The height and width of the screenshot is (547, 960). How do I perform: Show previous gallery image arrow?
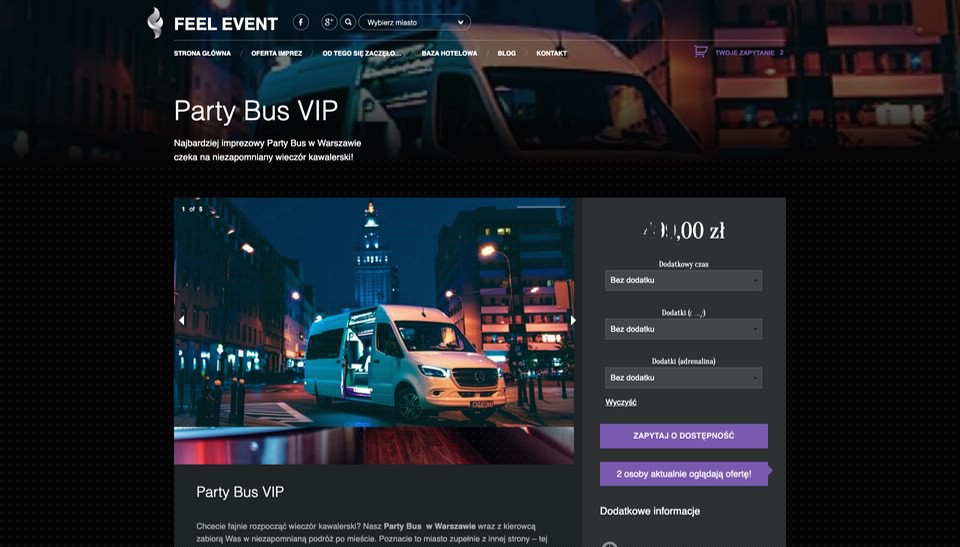pos(181,320)
